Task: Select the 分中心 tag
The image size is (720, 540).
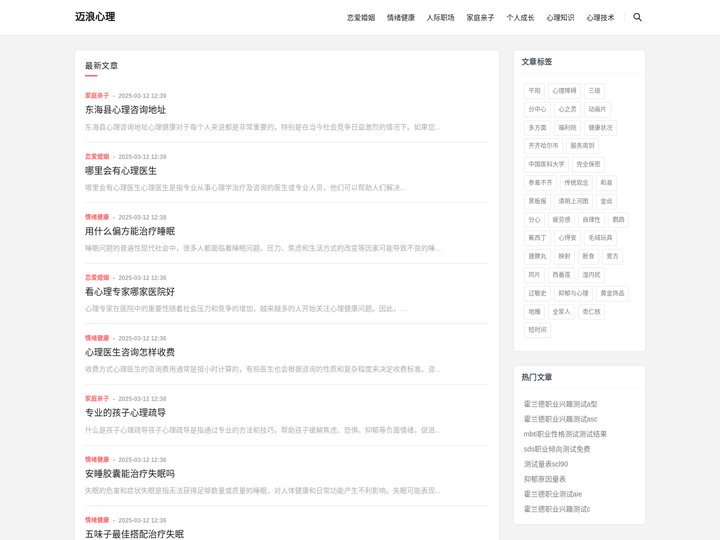Action: [537, 109]
